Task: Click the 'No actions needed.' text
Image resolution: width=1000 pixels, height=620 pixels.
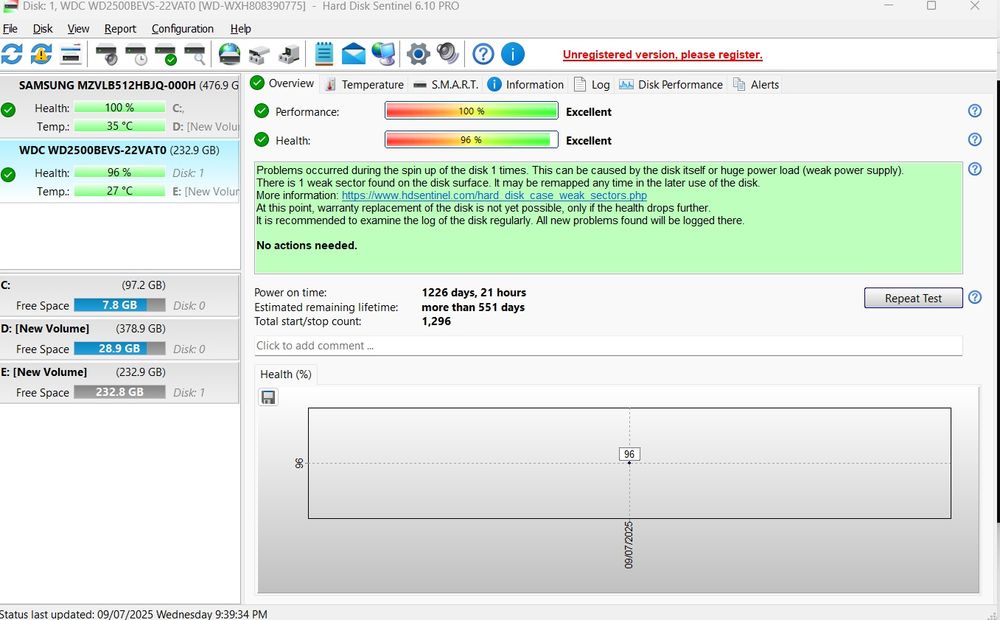Action: [307, 245]
